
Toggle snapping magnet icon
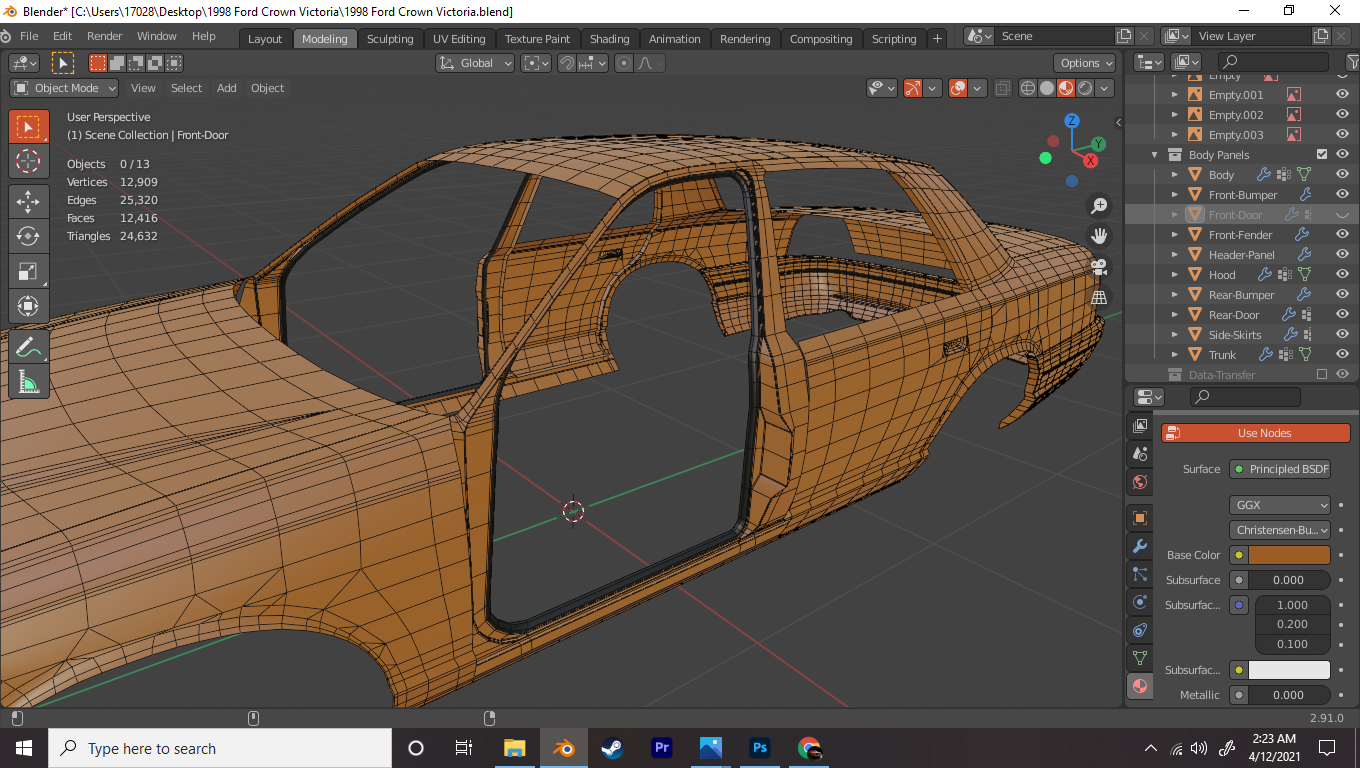click(567, 63)
